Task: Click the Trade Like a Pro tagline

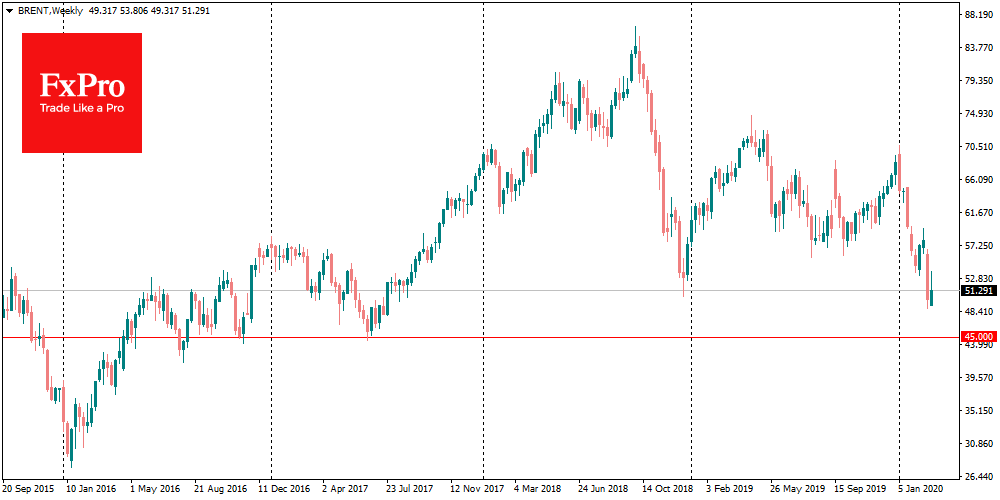Action: [82, 108]
